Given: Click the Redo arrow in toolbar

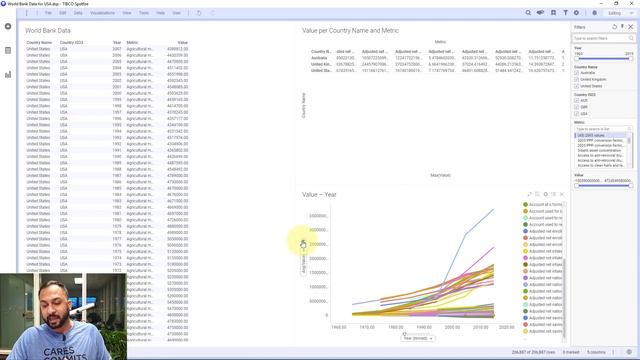Looking at the screenshot, I should pyautogui.click(x=212, y=13).
